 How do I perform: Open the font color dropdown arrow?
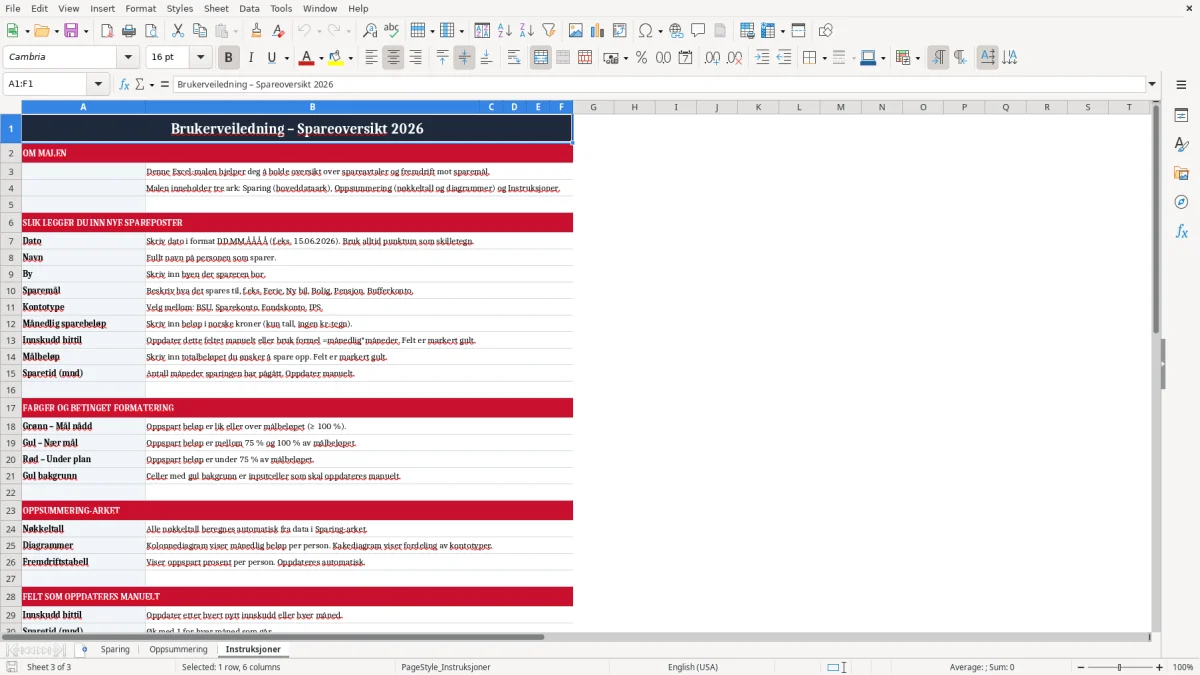pos(321,58)
